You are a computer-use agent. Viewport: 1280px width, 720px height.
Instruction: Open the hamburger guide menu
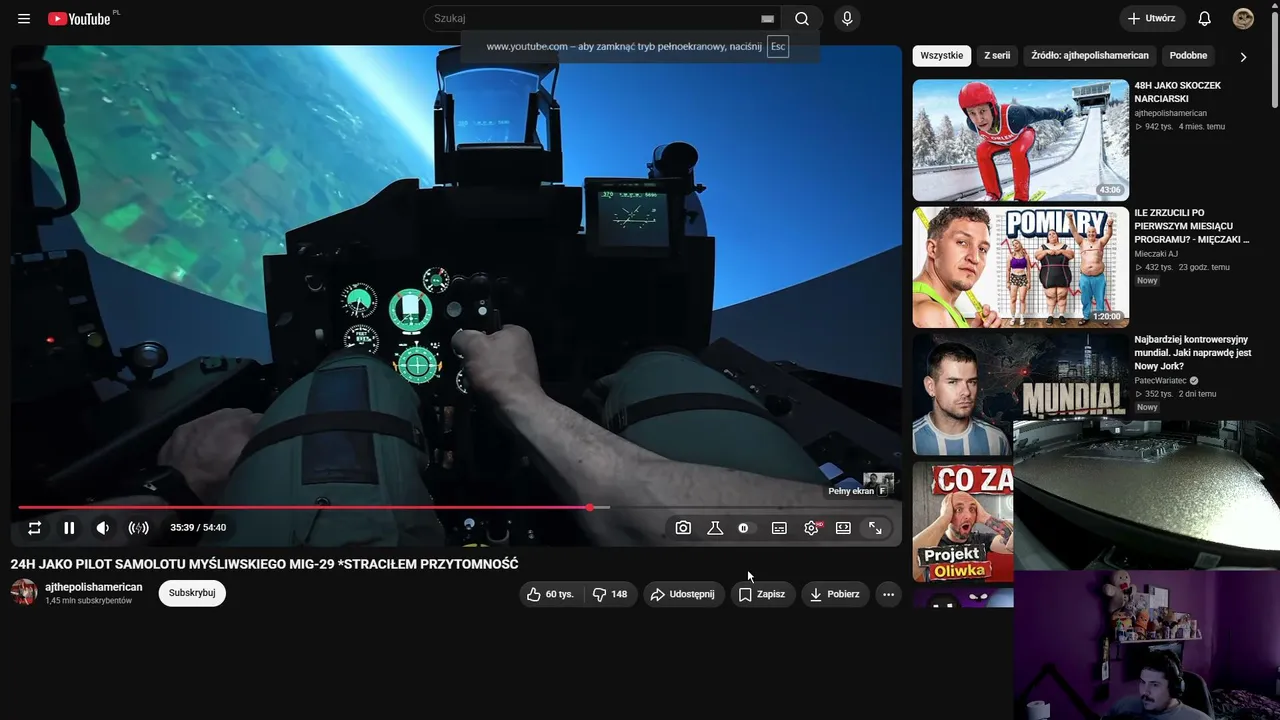coord(24,19)
